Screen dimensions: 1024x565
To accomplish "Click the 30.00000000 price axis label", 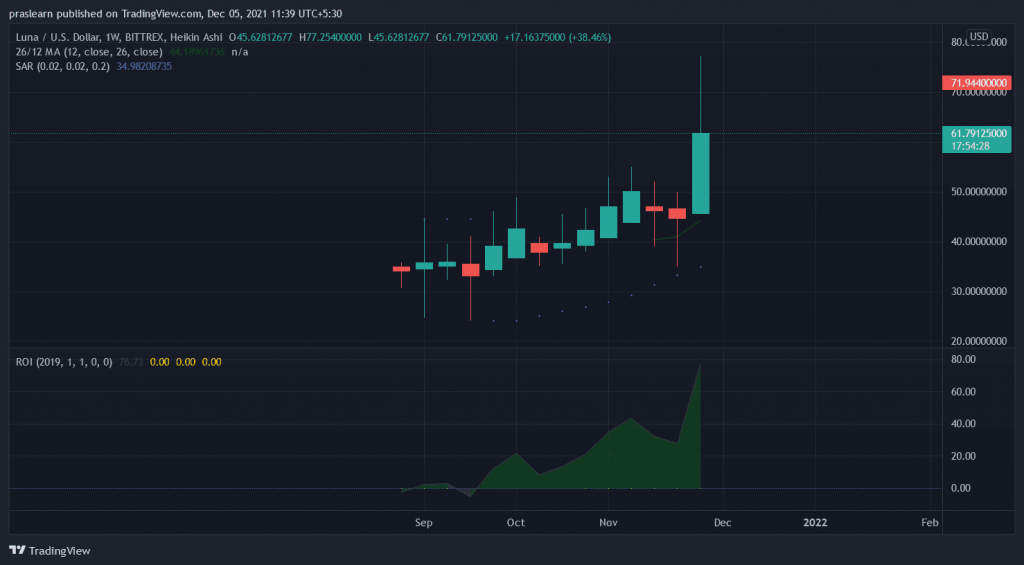I will coord(976,291).
